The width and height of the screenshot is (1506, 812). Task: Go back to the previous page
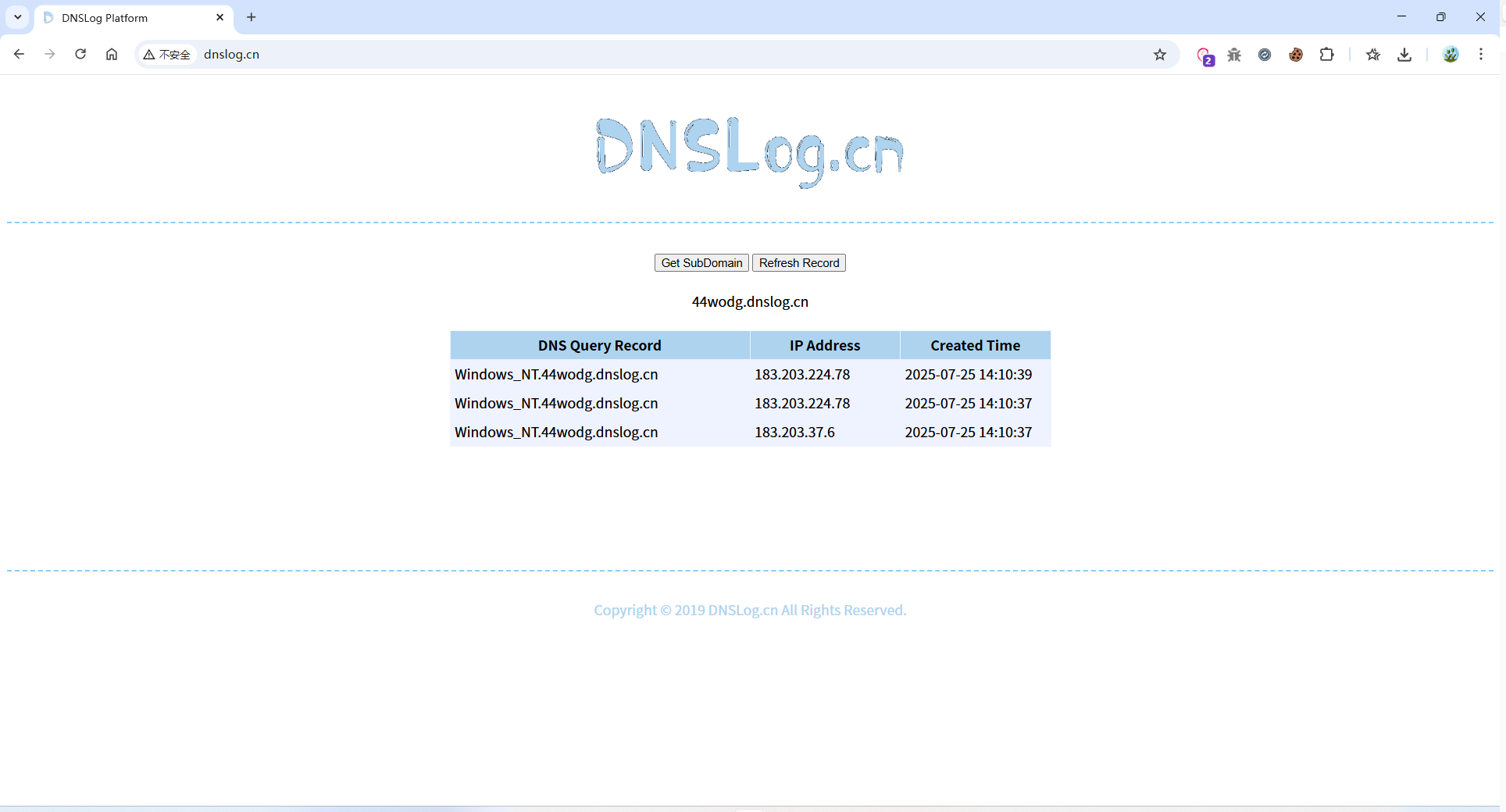click(x=19, y=54)
